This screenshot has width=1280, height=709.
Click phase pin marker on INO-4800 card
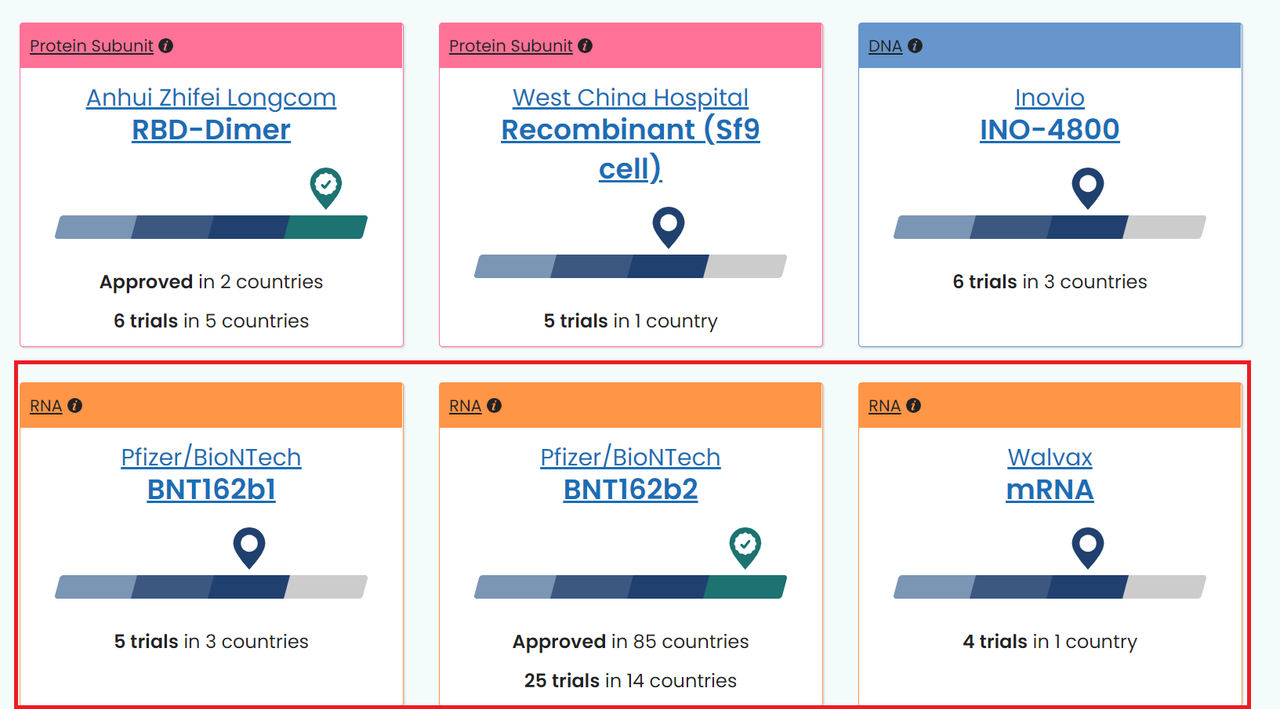click(1087, 187)
